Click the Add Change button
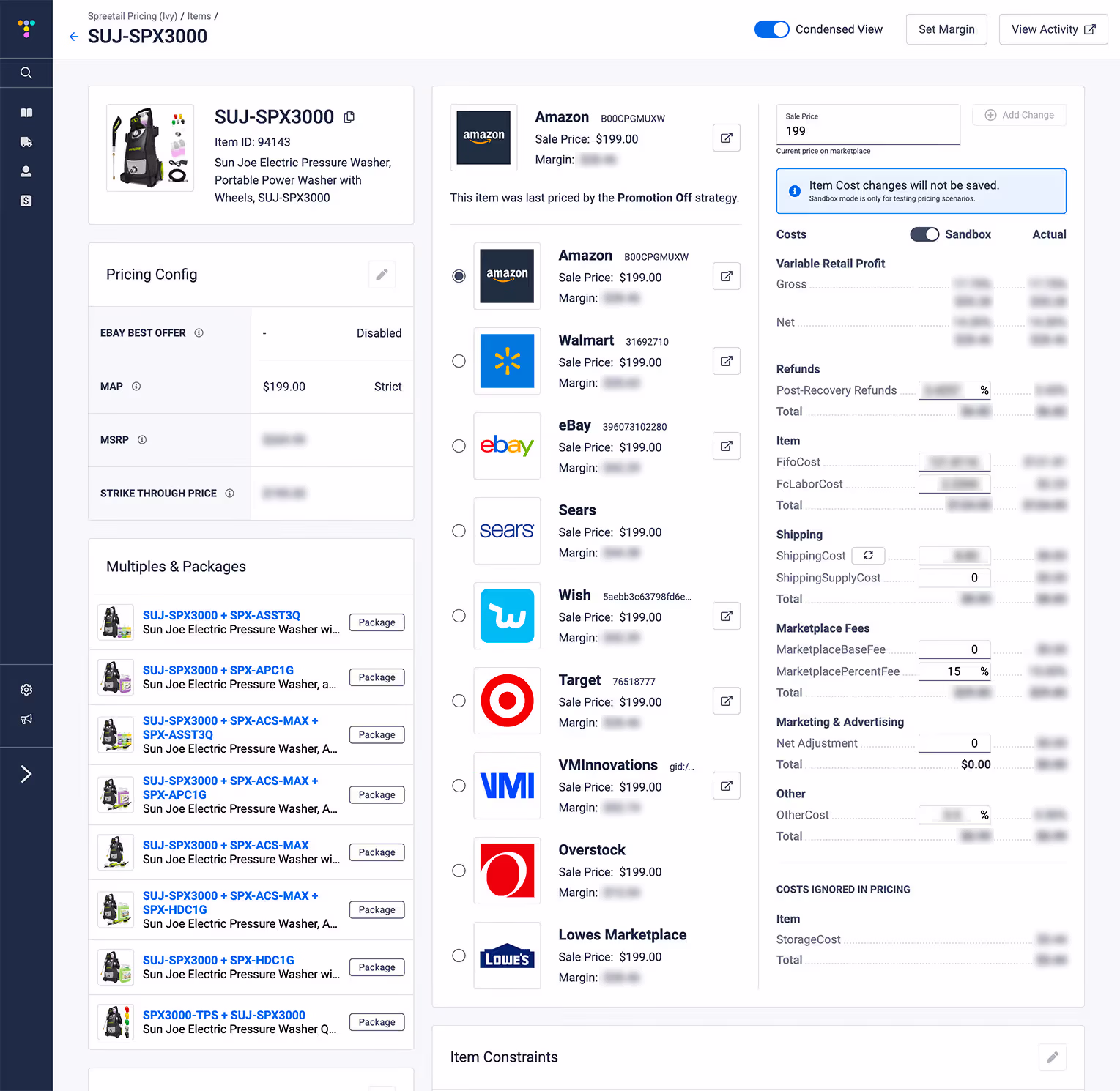This screenshot has height=1091, width=1120. [x=1019, y=115]
